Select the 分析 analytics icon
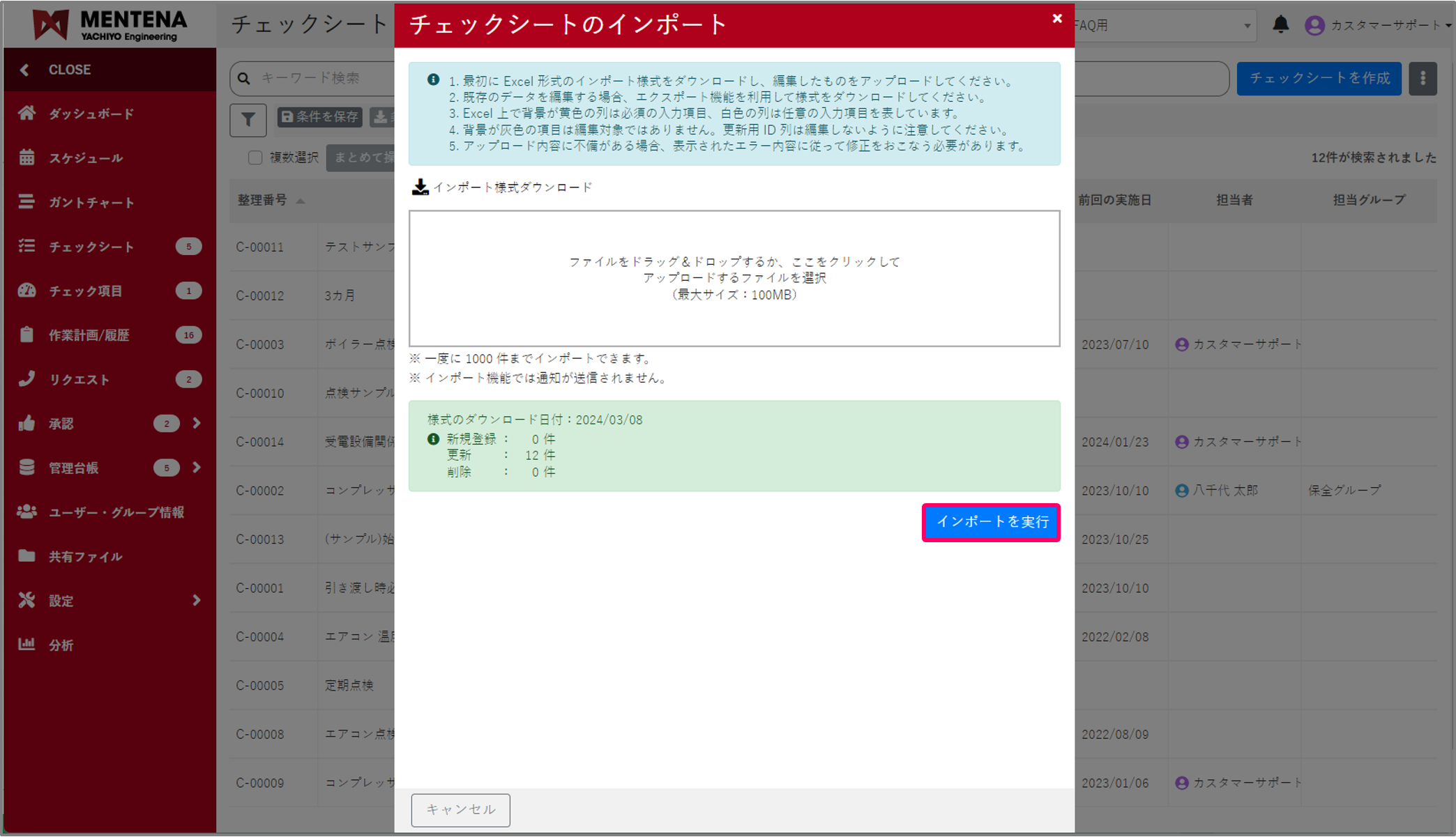Viewport: 1456px width, 837px height. pos(27,645)
